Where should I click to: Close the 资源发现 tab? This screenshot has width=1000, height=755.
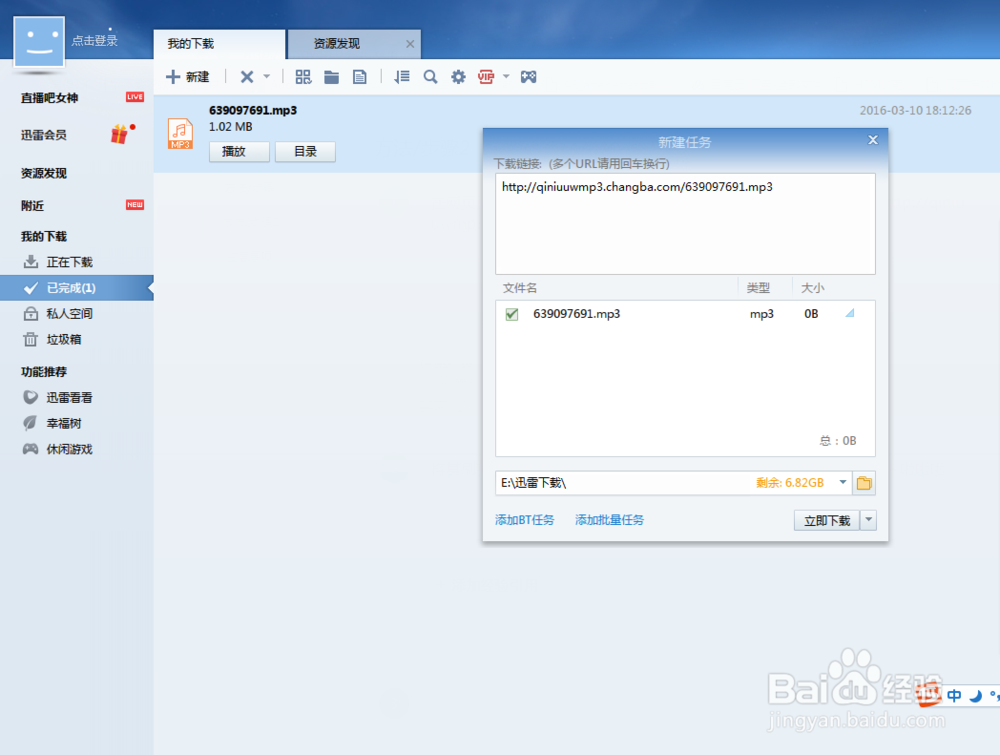410,44
